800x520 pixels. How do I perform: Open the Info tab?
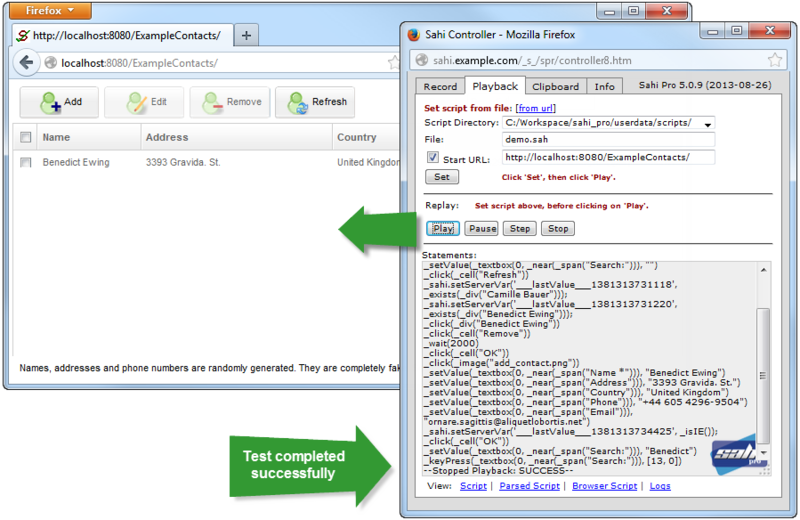point(604,86)
